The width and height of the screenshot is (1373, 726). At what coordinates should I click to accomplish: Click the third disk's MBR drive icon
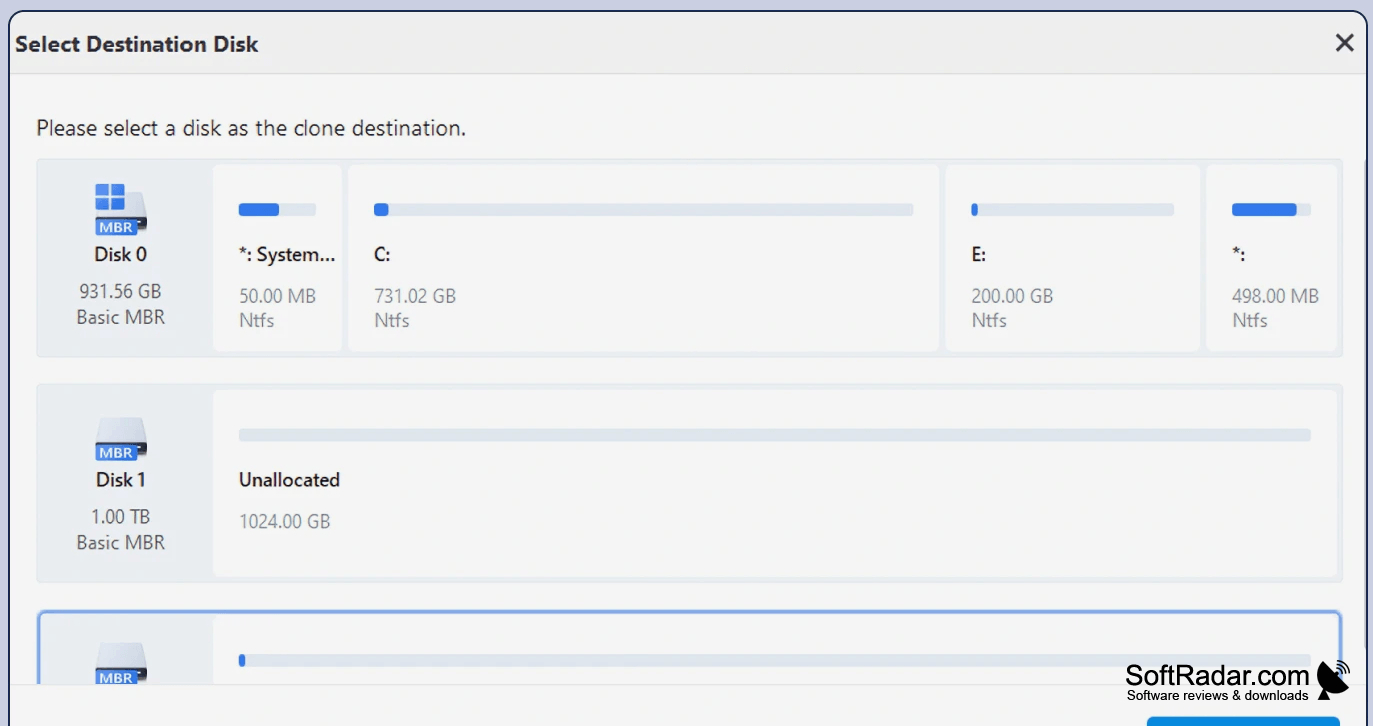click(x=121, y=664)
